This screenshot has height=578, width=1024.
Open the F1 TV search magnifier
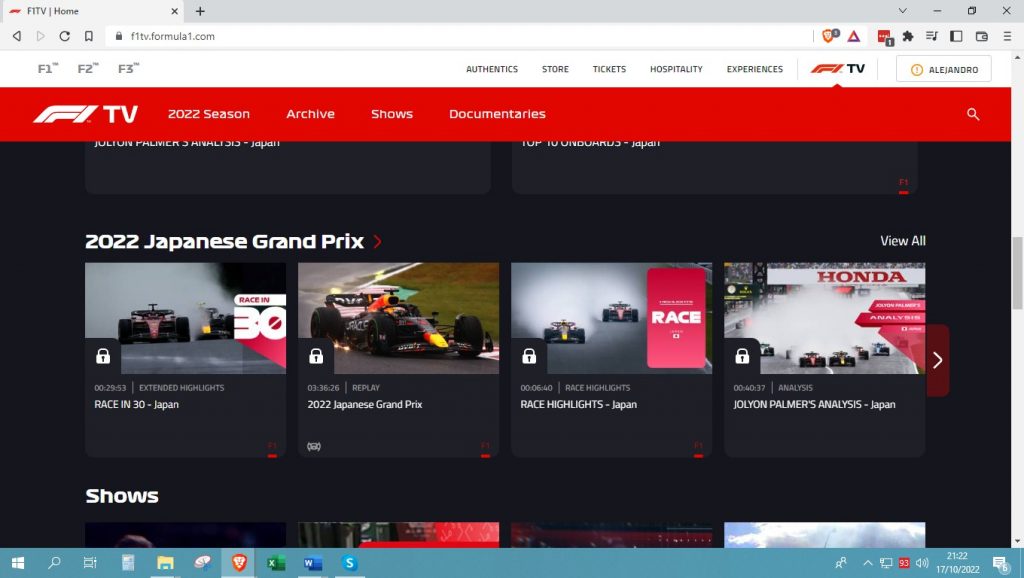click(x=973, y=115)
